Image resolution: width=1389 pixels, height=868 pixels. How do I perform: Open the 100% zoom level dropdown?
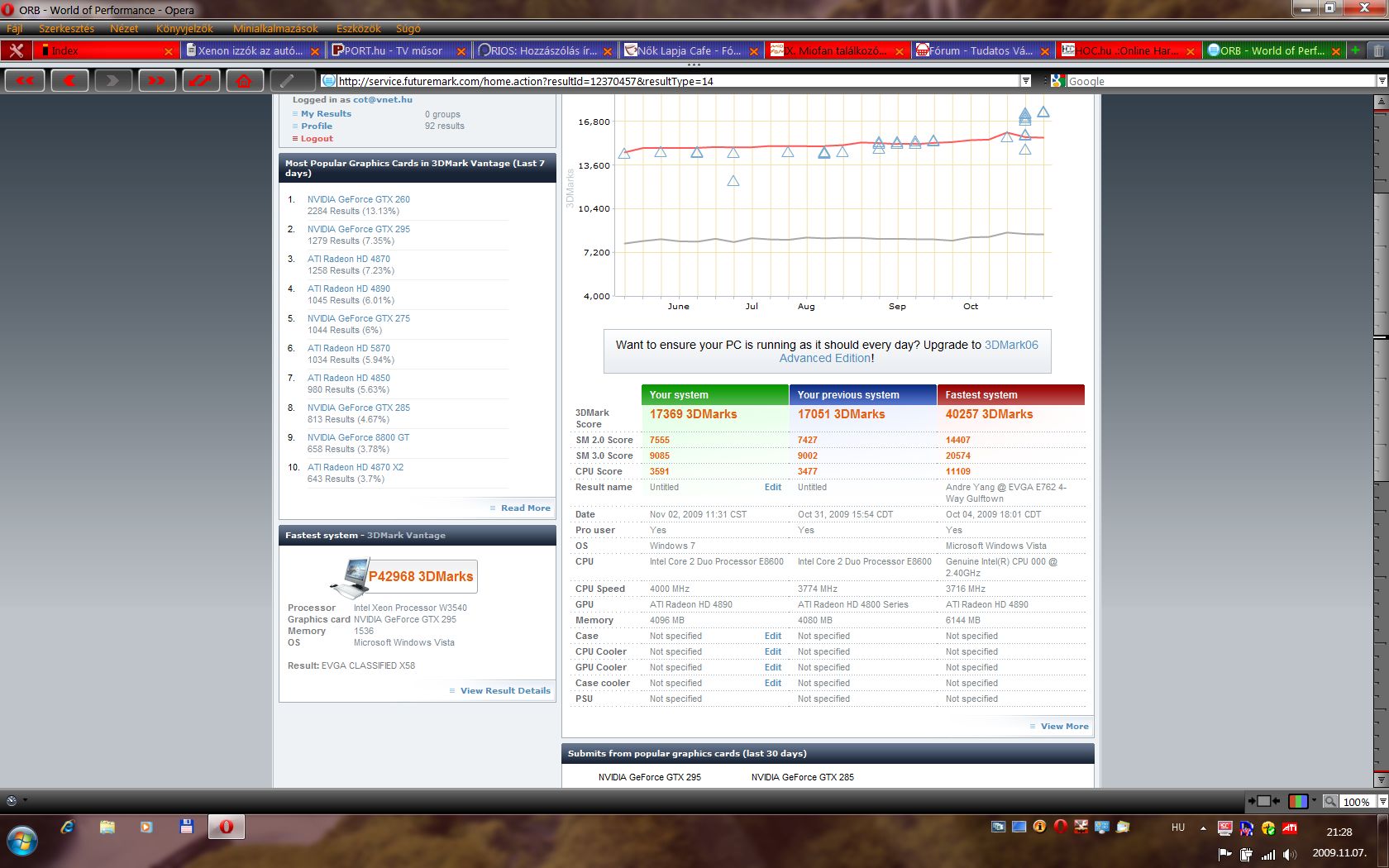click(1382, 801)
